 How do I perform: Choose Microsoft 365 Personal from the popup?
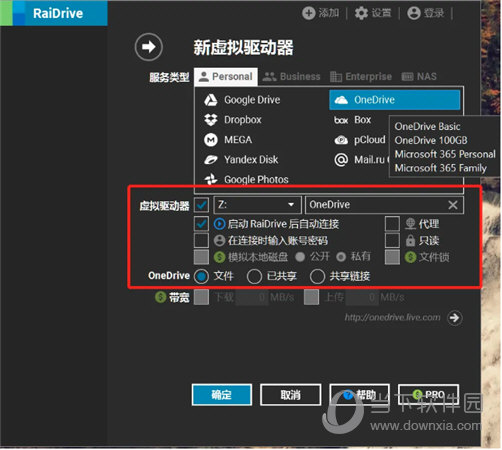(x=445, y=154)
